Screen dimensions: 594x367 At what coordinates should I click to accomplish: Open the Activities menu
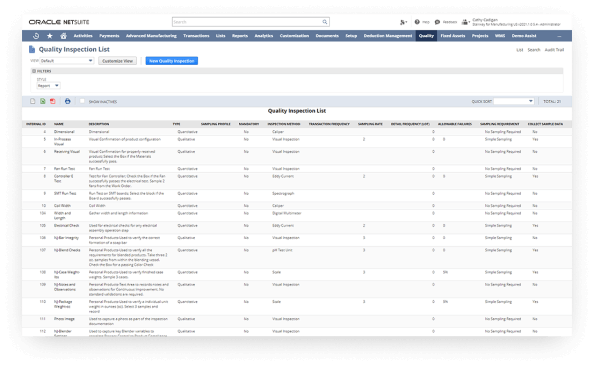coord(83,36)
